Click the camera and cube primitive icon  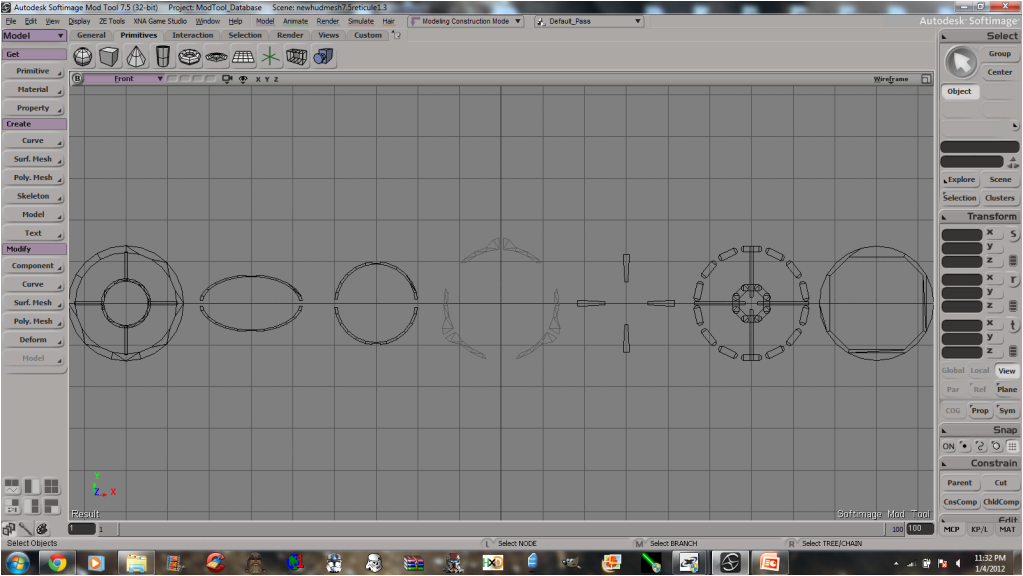(x=323, y=57)
